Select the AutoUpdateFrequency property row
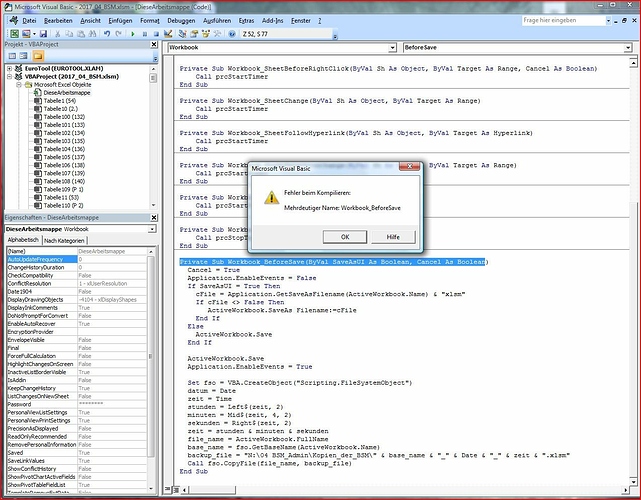The height and width of the screenshot is (500, 641). click(77, 259)
